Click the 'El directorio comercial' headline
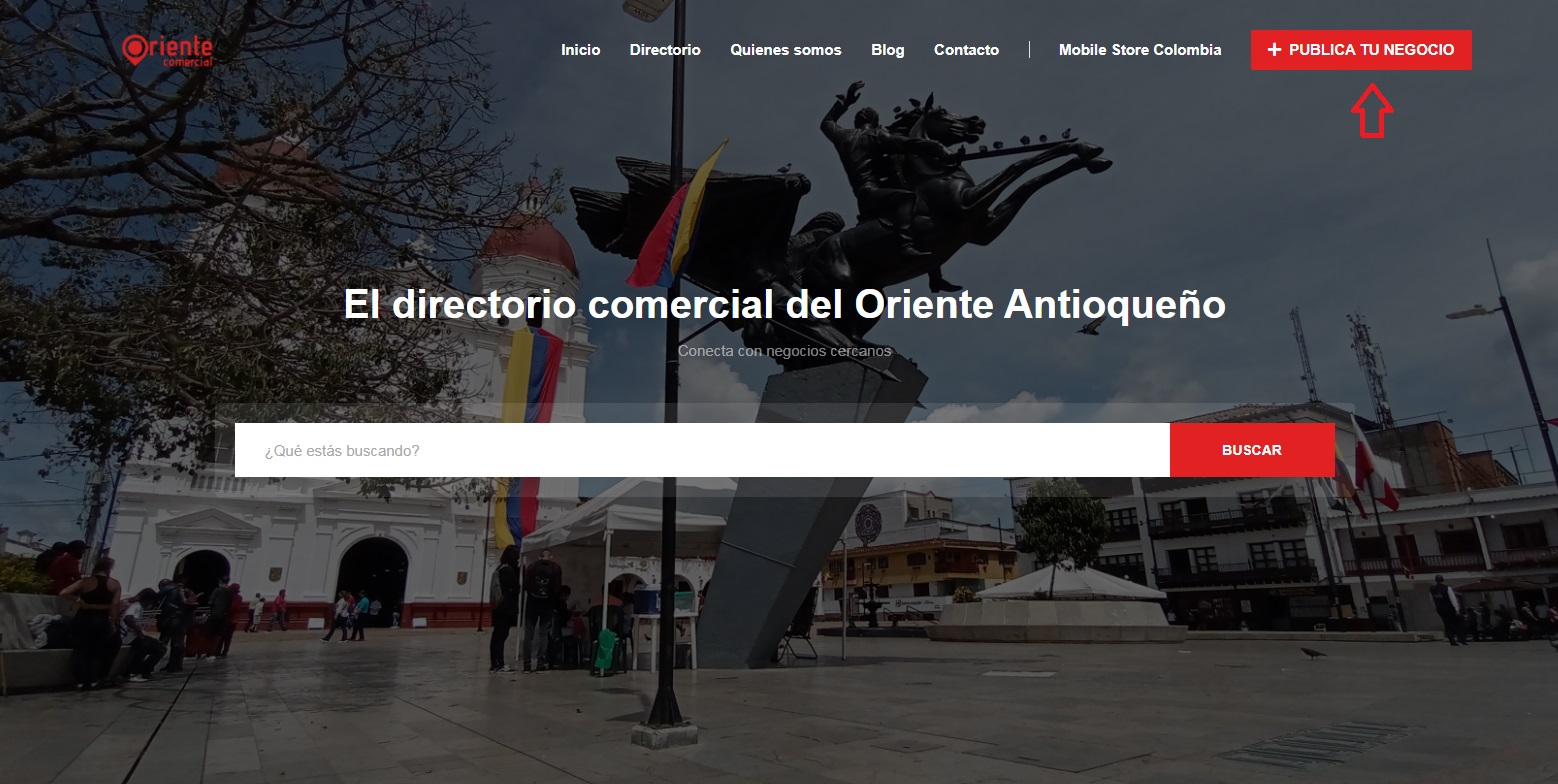1558x784 pixels. tap(784, 304)
